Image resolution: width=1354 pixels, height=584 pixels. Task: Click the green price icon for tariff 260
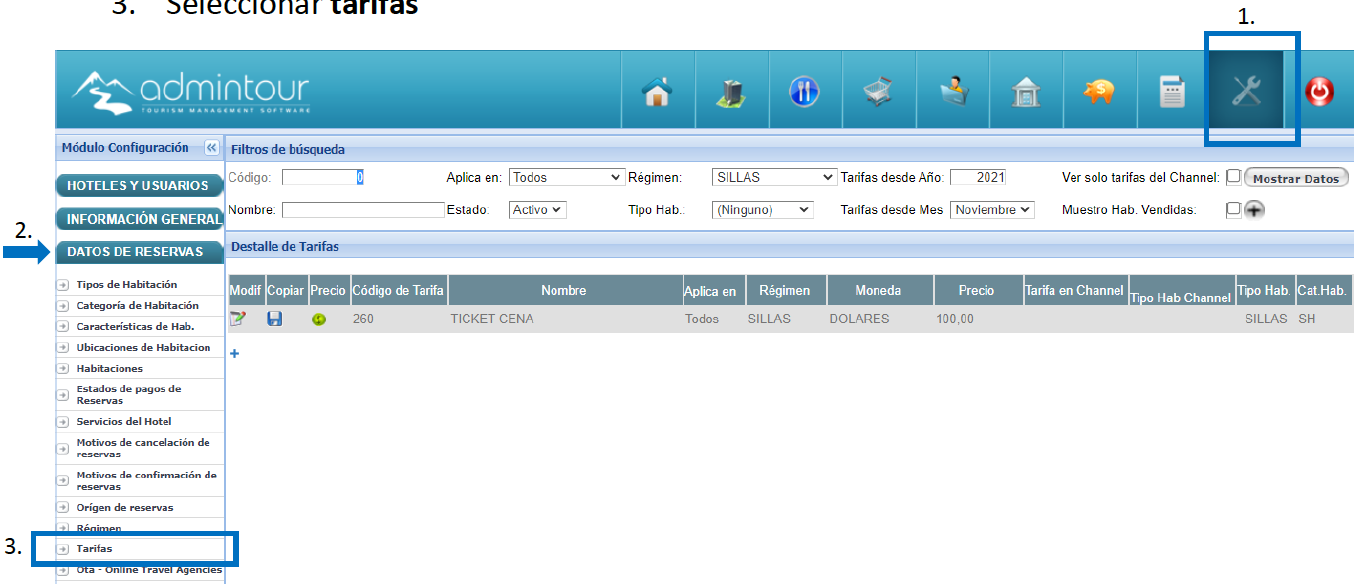(x=319, y=320)
